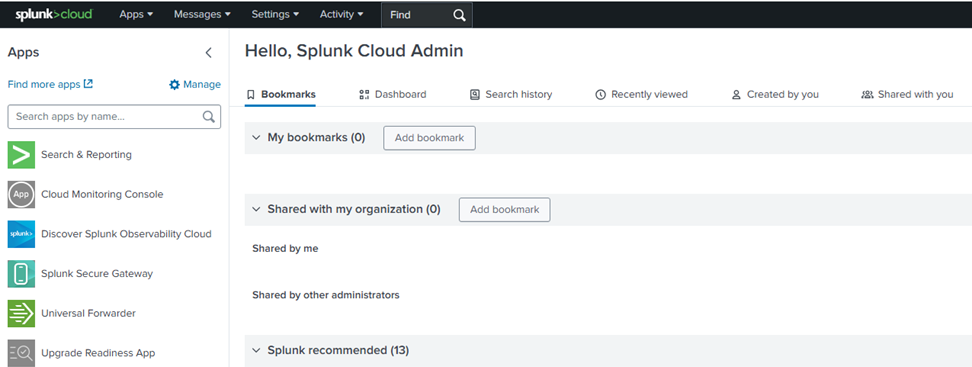Image resolution: width=972 pixels, height=367 pixels.
Task: Switch to the Dashboard tab
Action: tap(393, 94)
